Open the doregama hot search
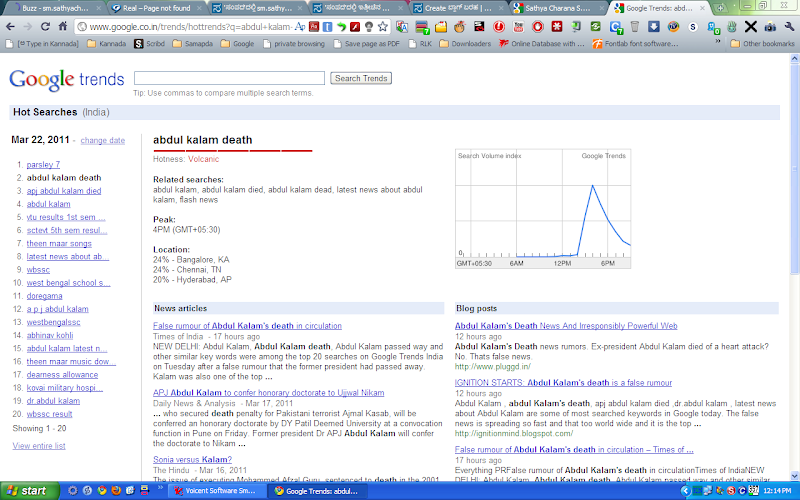800x500 pixels. 44,296
